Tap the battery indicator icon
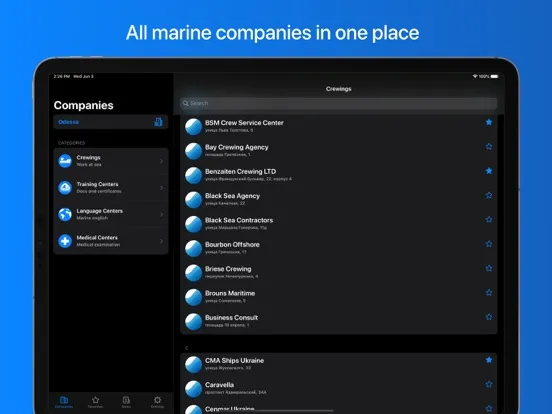Viewport: 552px width, 414px height. (495, 76)
